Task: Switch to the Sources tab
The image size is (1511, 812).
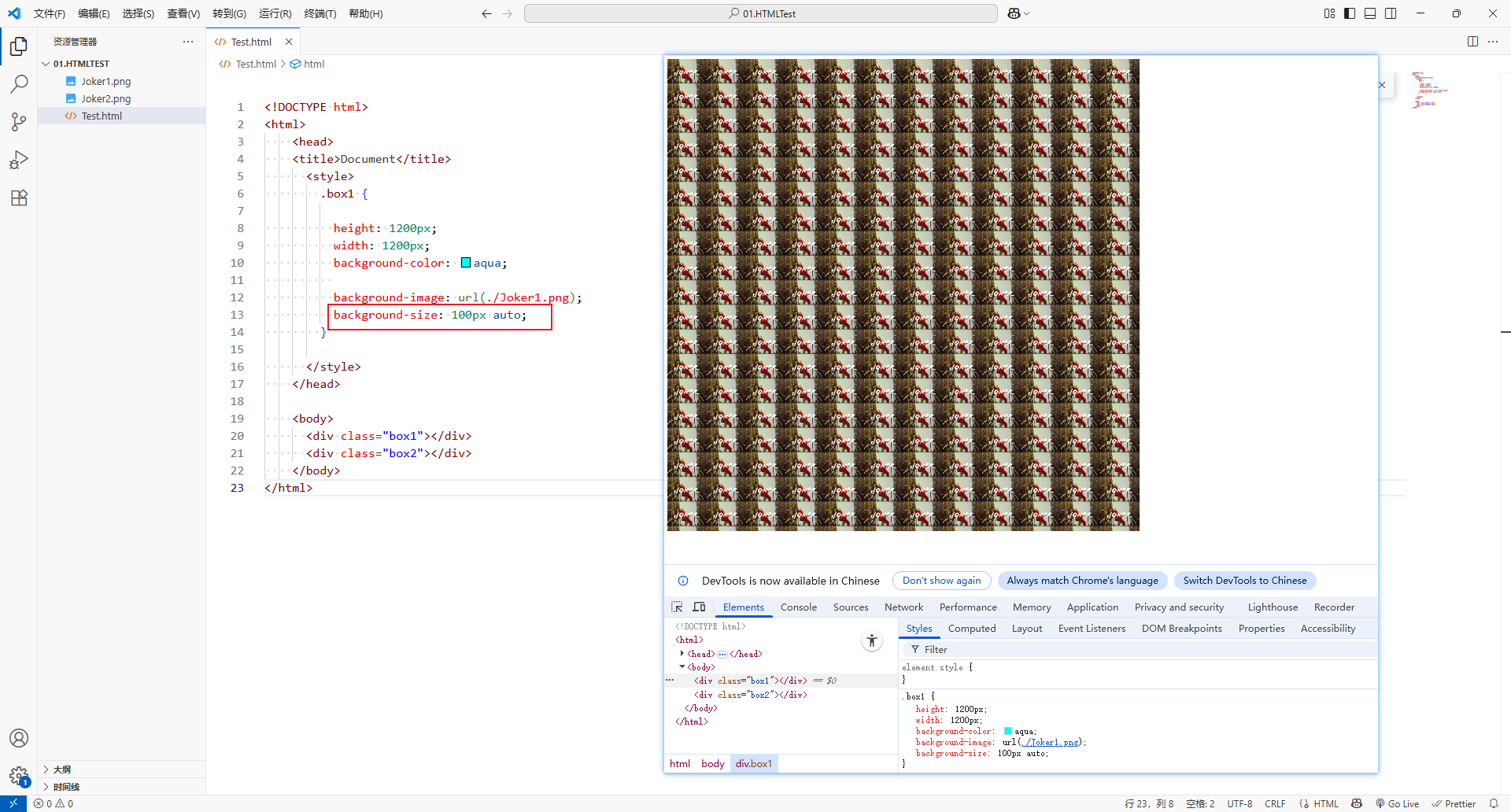Action: click(851, 607)
